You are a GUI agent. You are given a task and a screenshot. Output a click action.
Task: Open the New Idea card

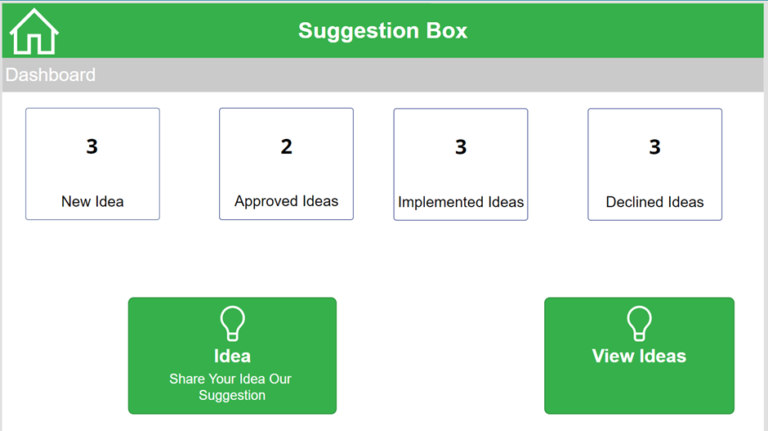[x=92, y=164]
